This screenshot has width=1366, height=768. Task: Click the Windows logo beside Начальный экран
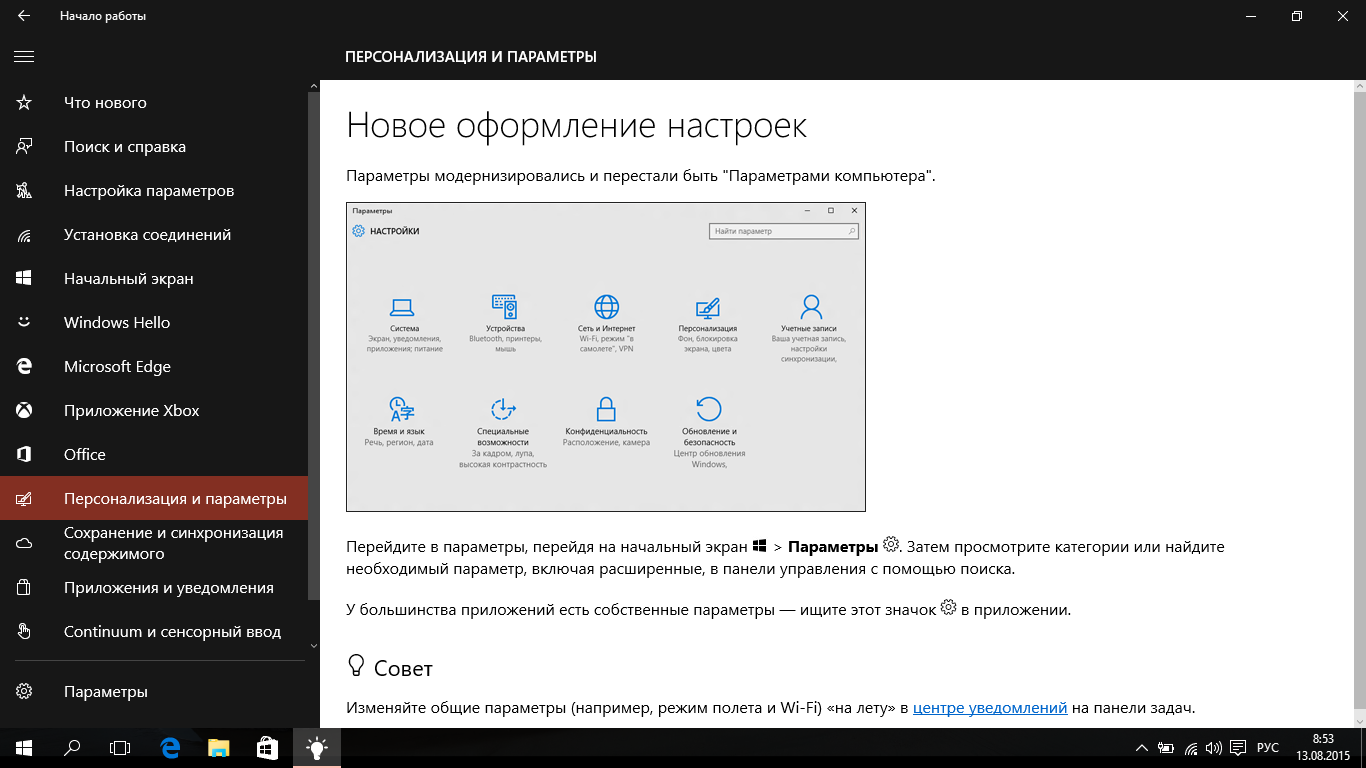tap(24, 279)
